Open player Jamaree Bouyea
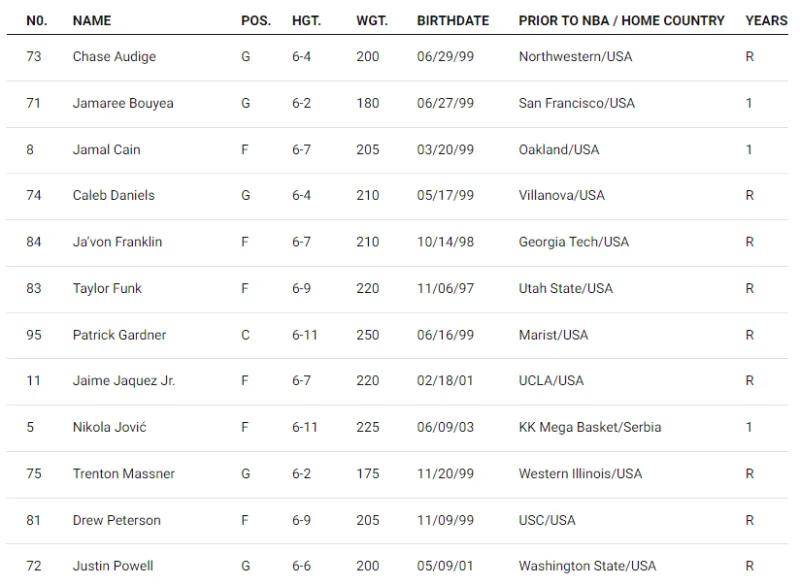800x585 pixels. coord(123,103)
